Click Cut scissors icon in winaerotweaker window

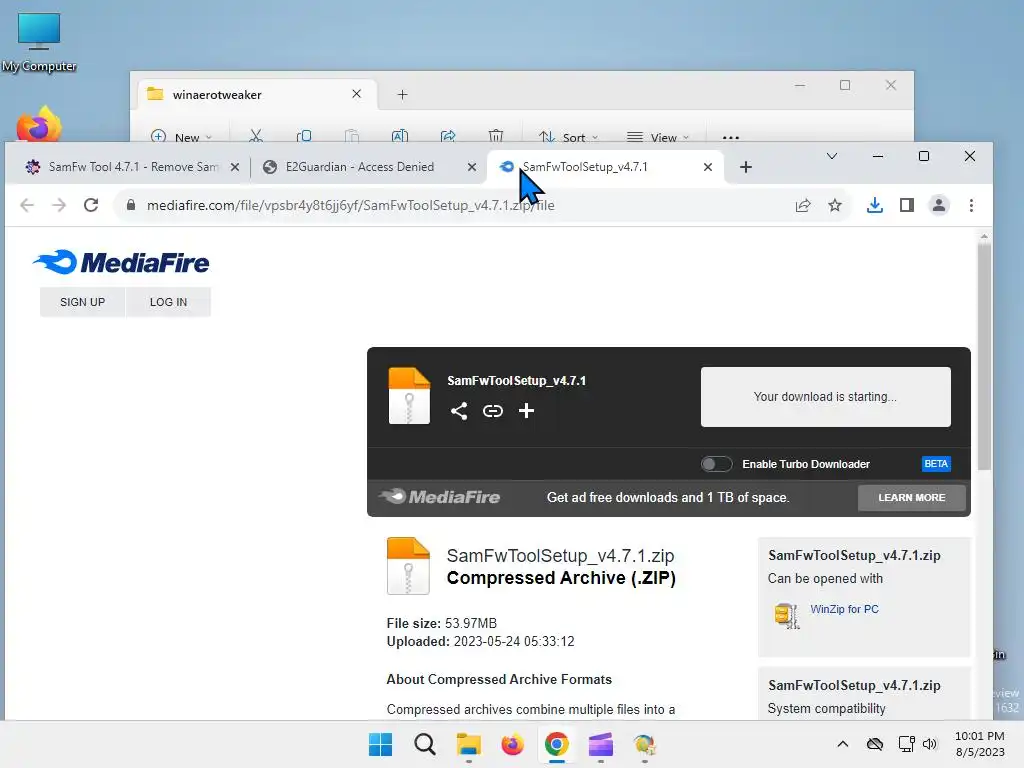[x=255, y=136]
